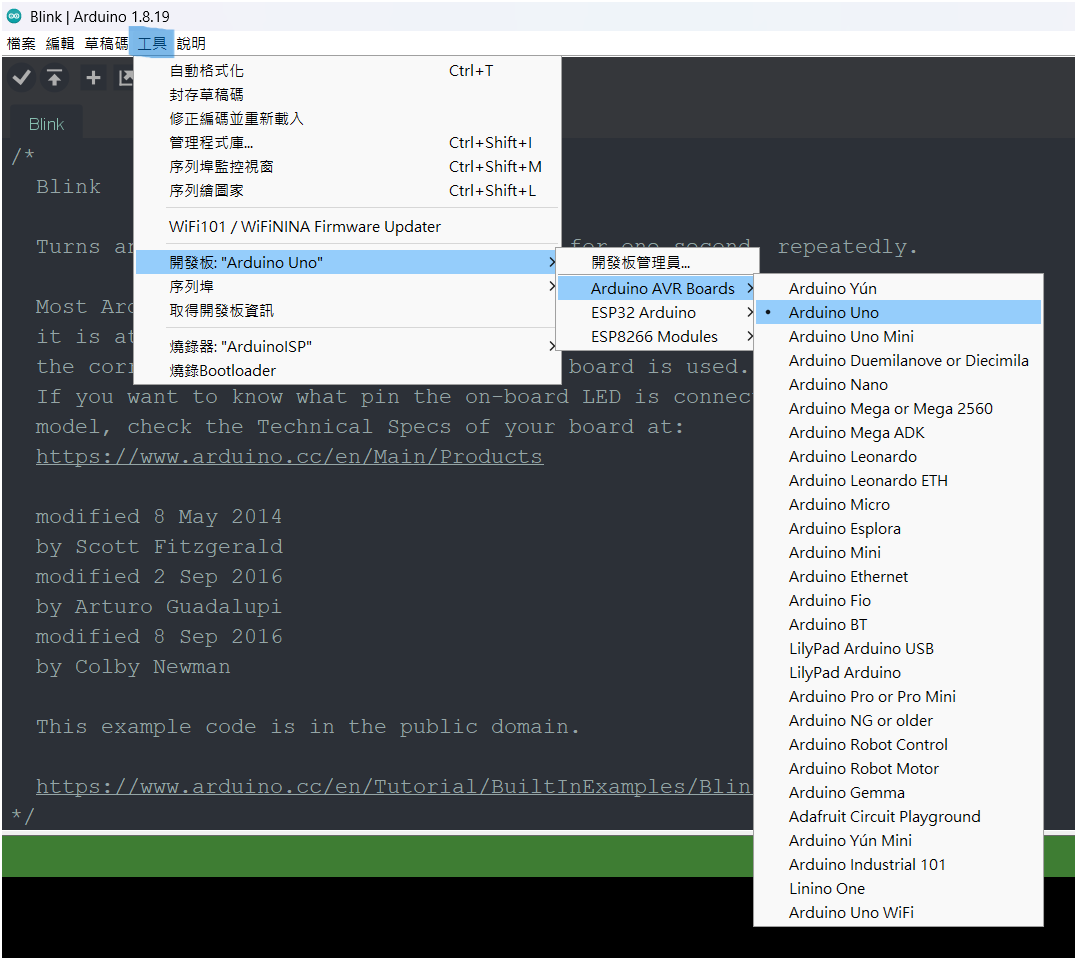Open 管理程式庫... from Tools menu
The image size is (1075, 958).
[x=347, y=143]
